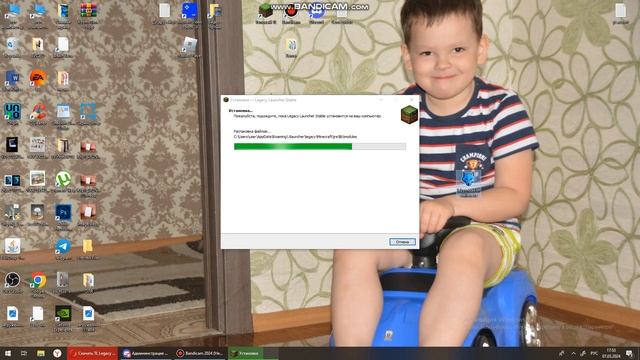The width and height of the screenshot is (640, 360).
Task: Open the blue square shortcut near top
Action: pyautogui.click(x=189, y=11)
